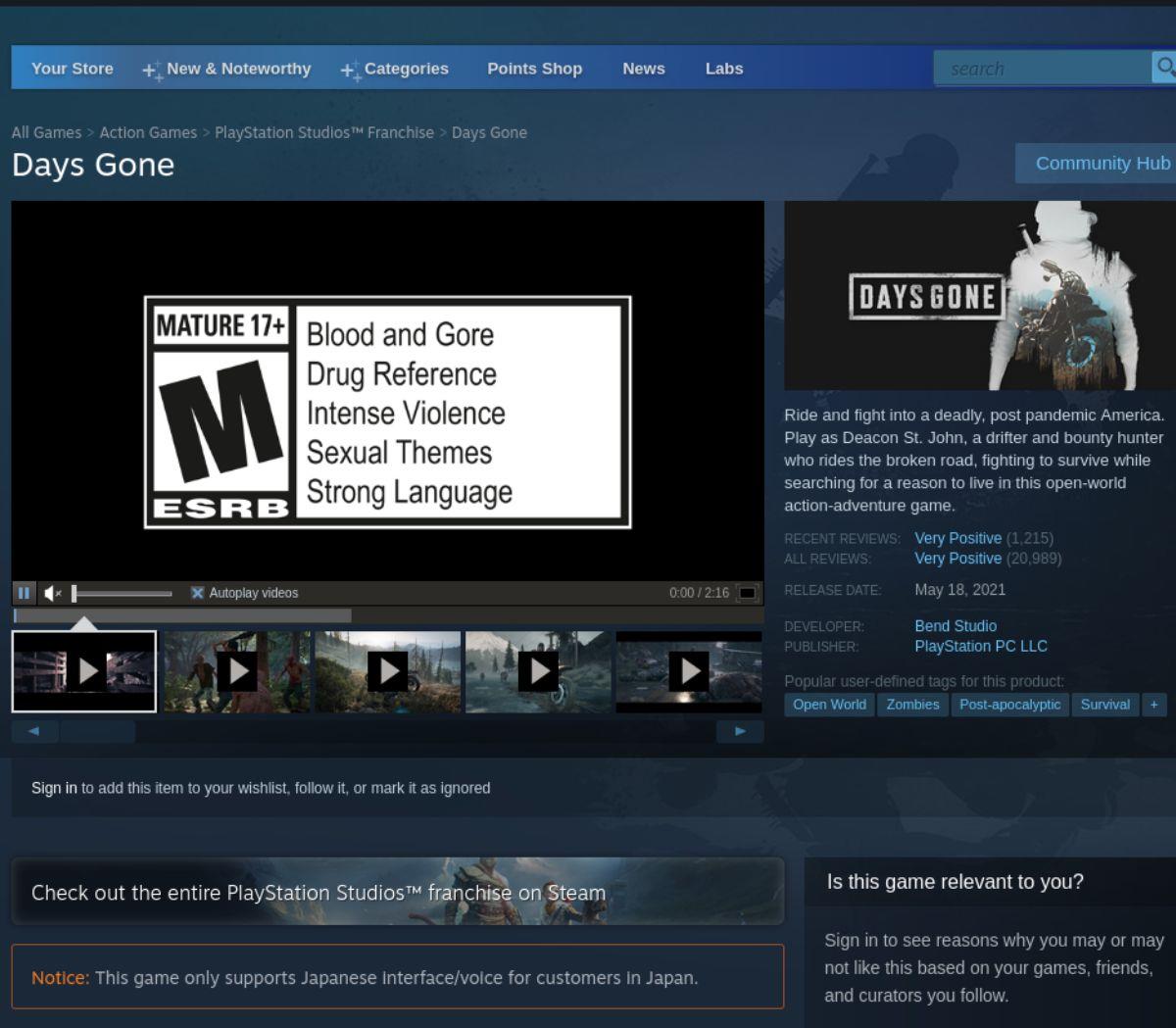Uncheck the Autoplay videos checkbox
1176x1028 pixels.
pos(197,592)
